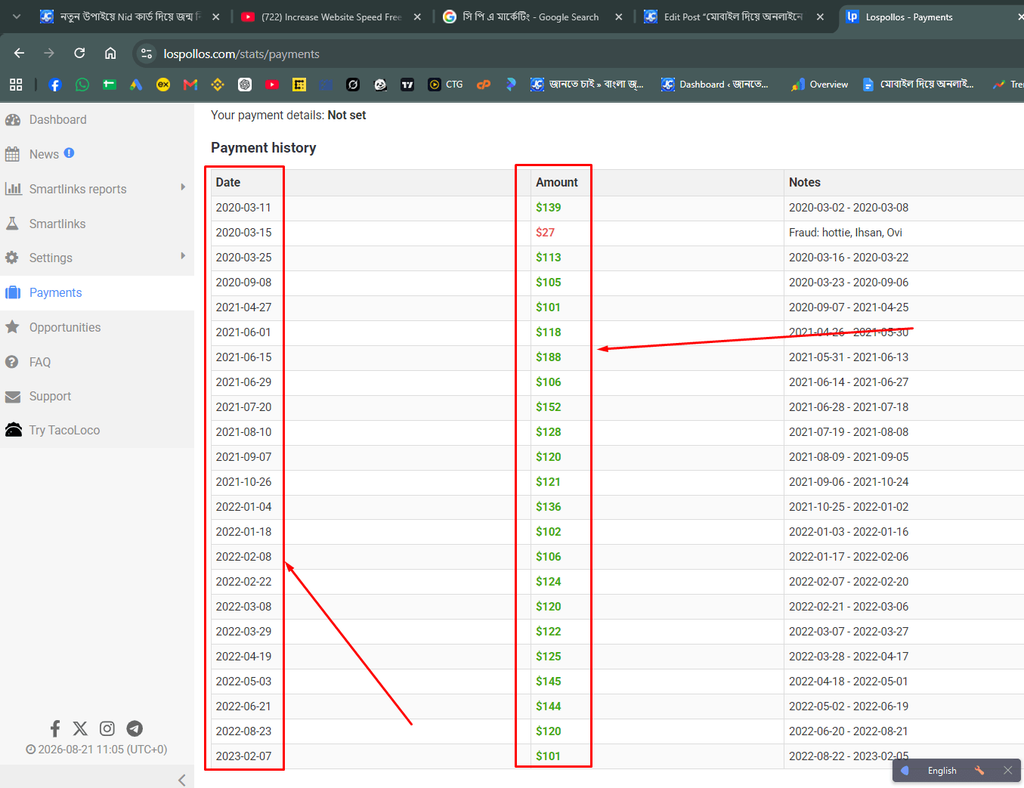The height and width of the screenshot is (788, 1024).
Task: Click the $145 amount cell
Action: click(x=548, y=682)
